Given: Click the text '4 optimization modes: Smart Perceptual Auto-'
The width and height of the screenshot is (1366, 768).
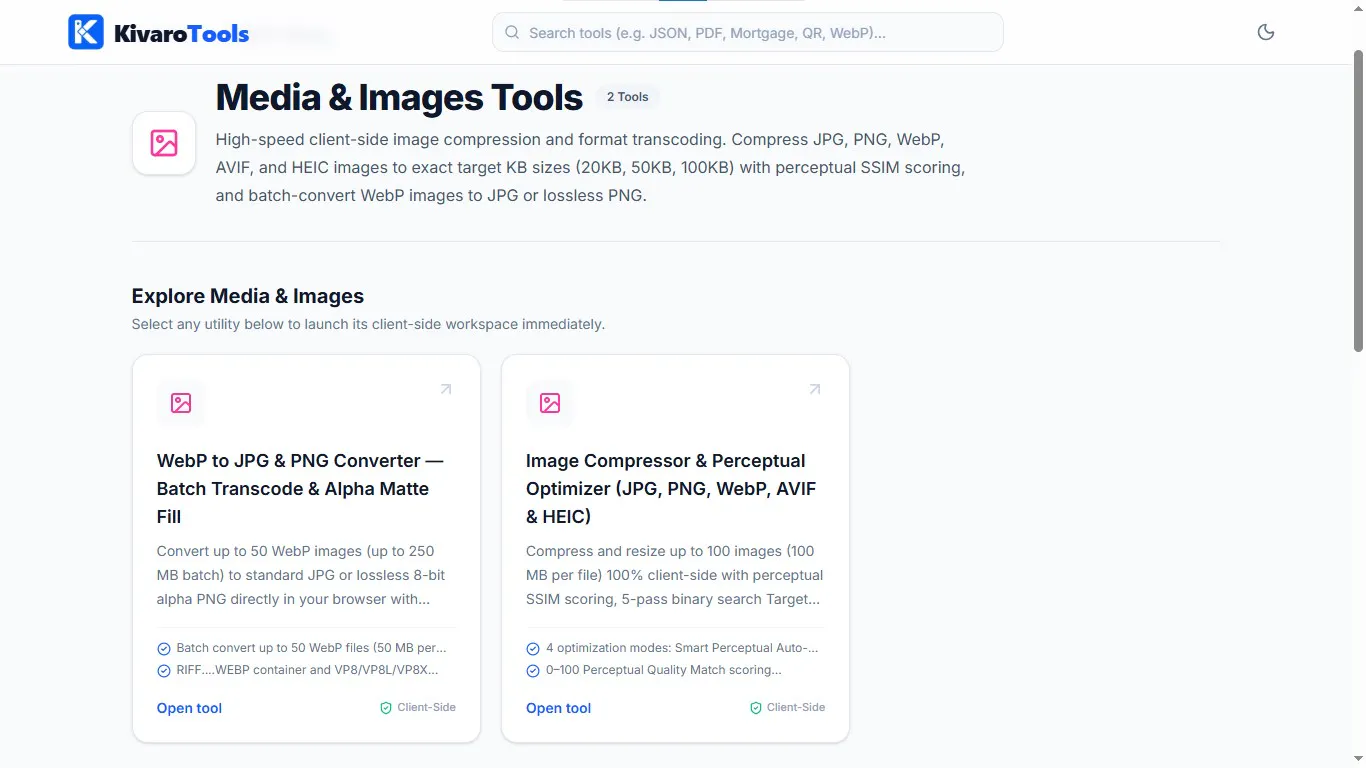Looking at the screenshot, I should [682, 648].
